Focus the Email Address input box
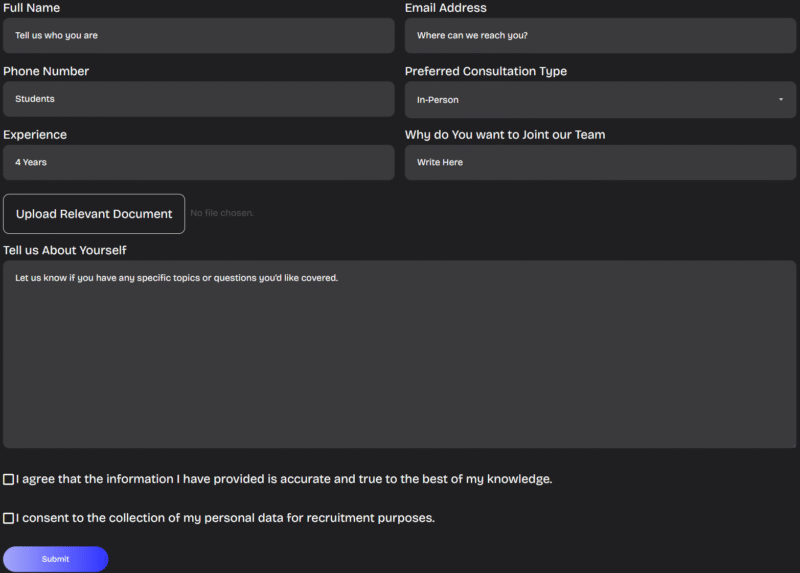Image resolution: width=800 pixels, height=573 pixels. (600, 35)
